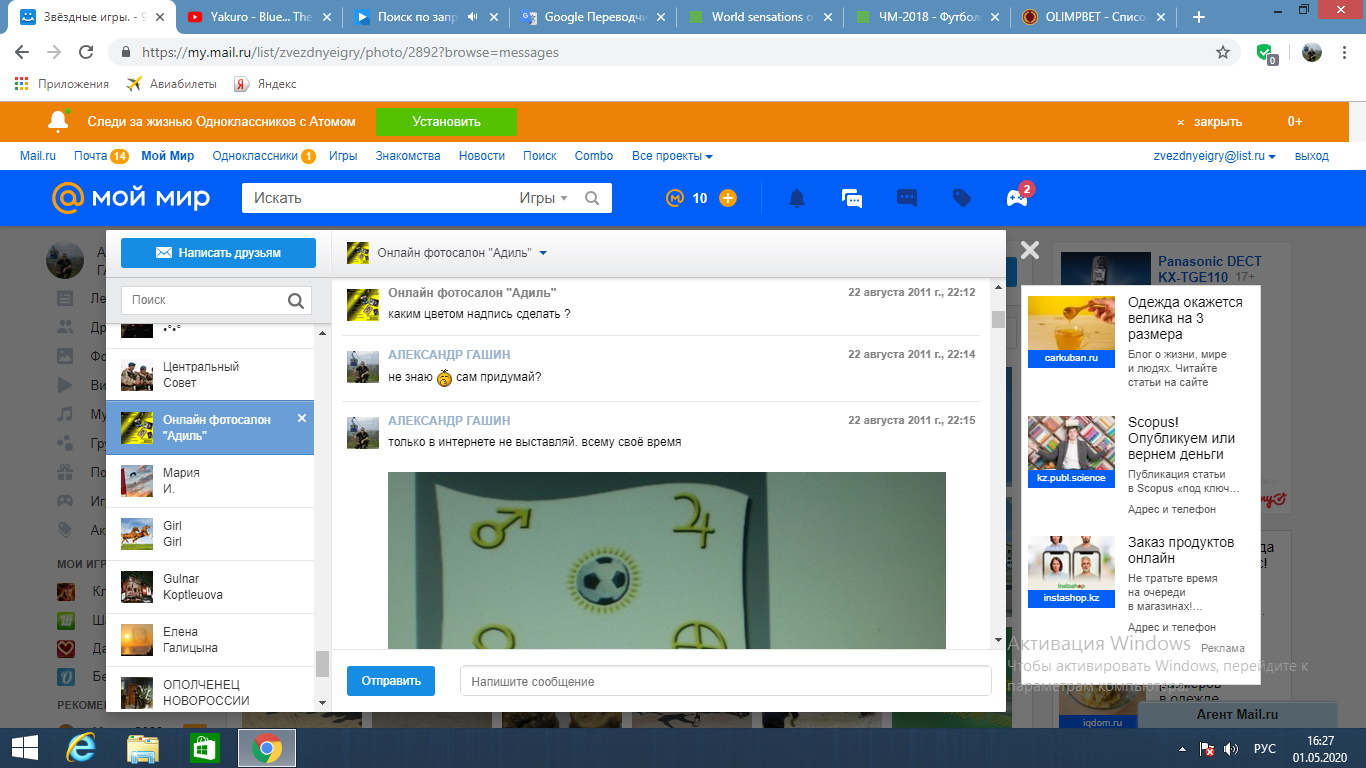
Task: Click the Windows Start button
Action: coord(24,748)
